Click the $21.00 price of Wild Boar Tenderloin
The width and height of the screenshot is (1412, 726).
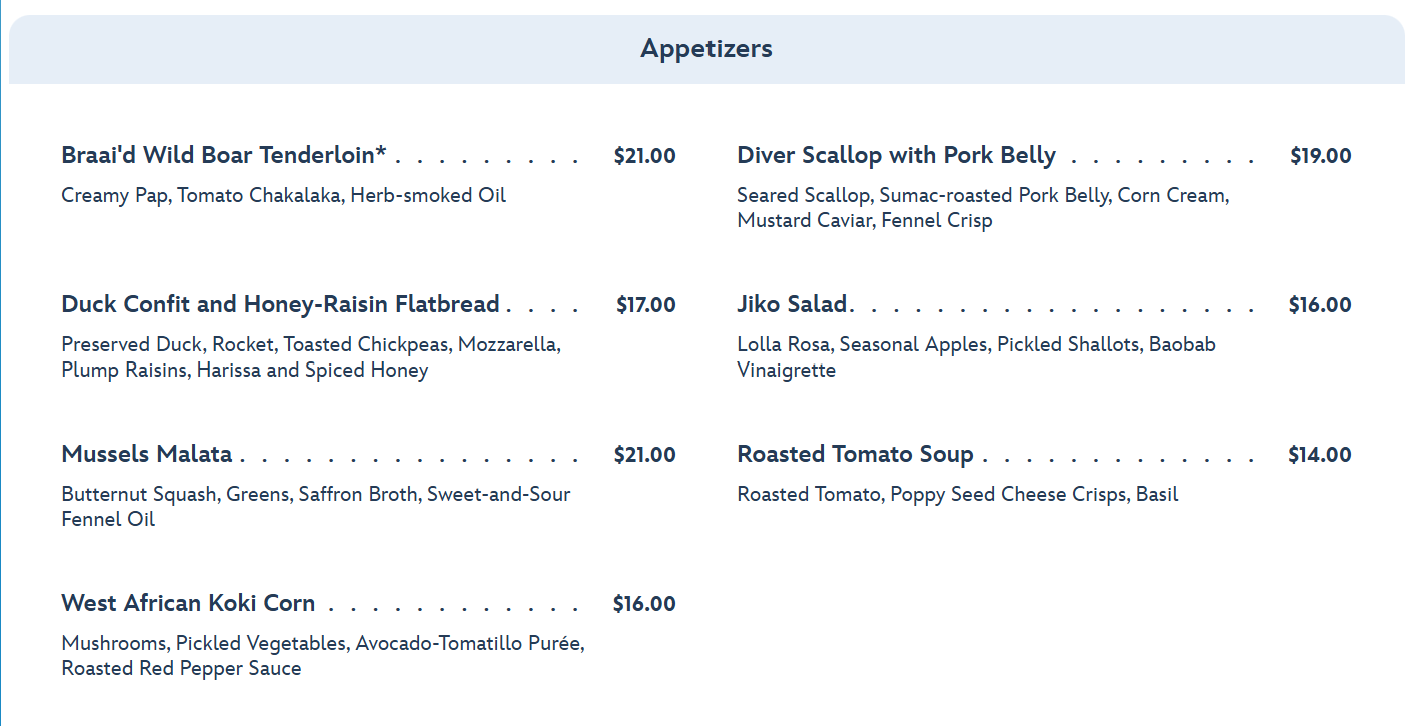pos(644,156)
